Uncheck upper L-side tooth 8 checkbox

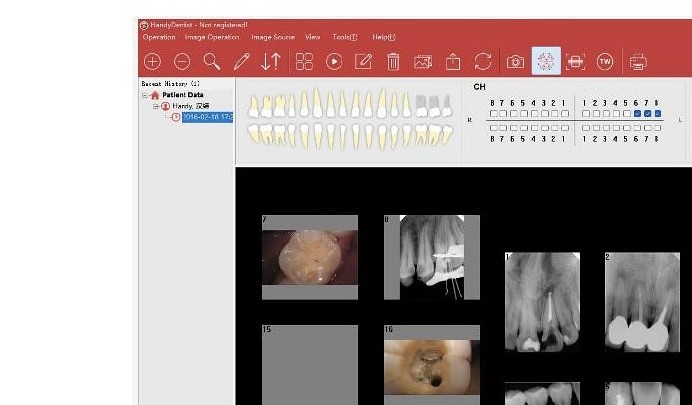(x=658, y=113)
